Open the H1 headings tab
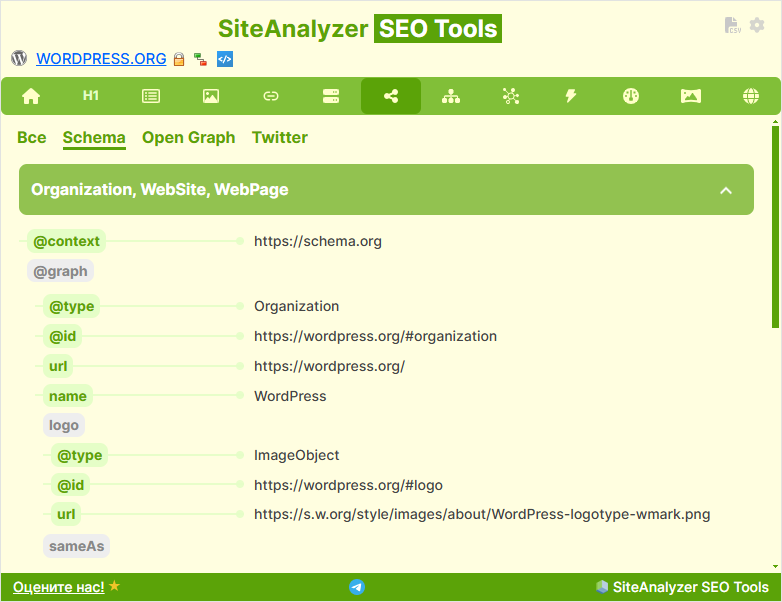This screenshot has height=602, width=782. click(91, 96)
